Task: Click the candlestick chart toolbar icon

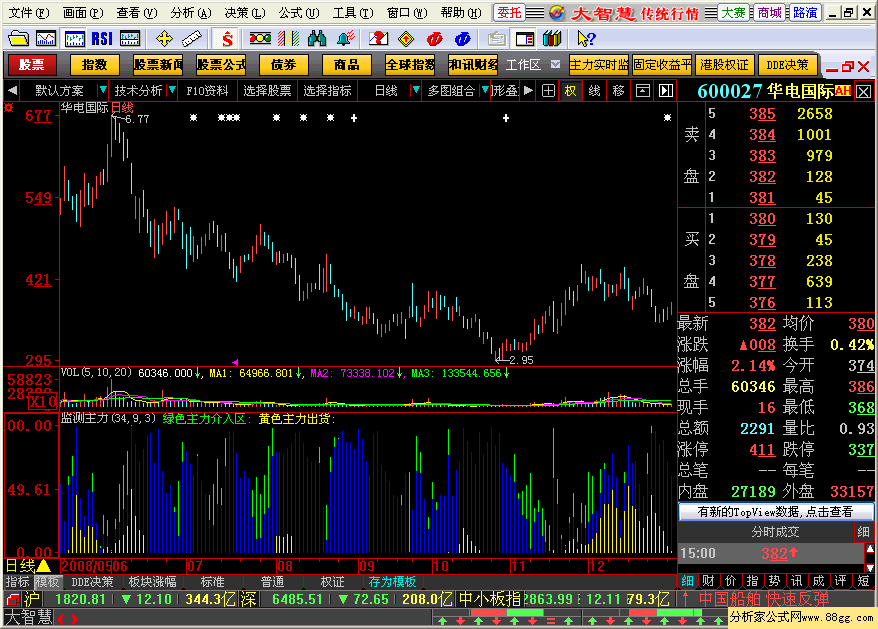Action: point(74,39)
